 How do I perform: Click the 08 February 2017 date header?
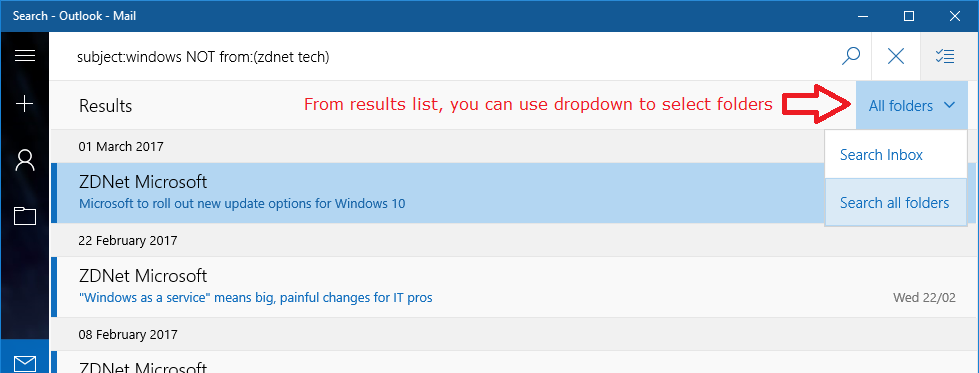(x=128, y=335)
